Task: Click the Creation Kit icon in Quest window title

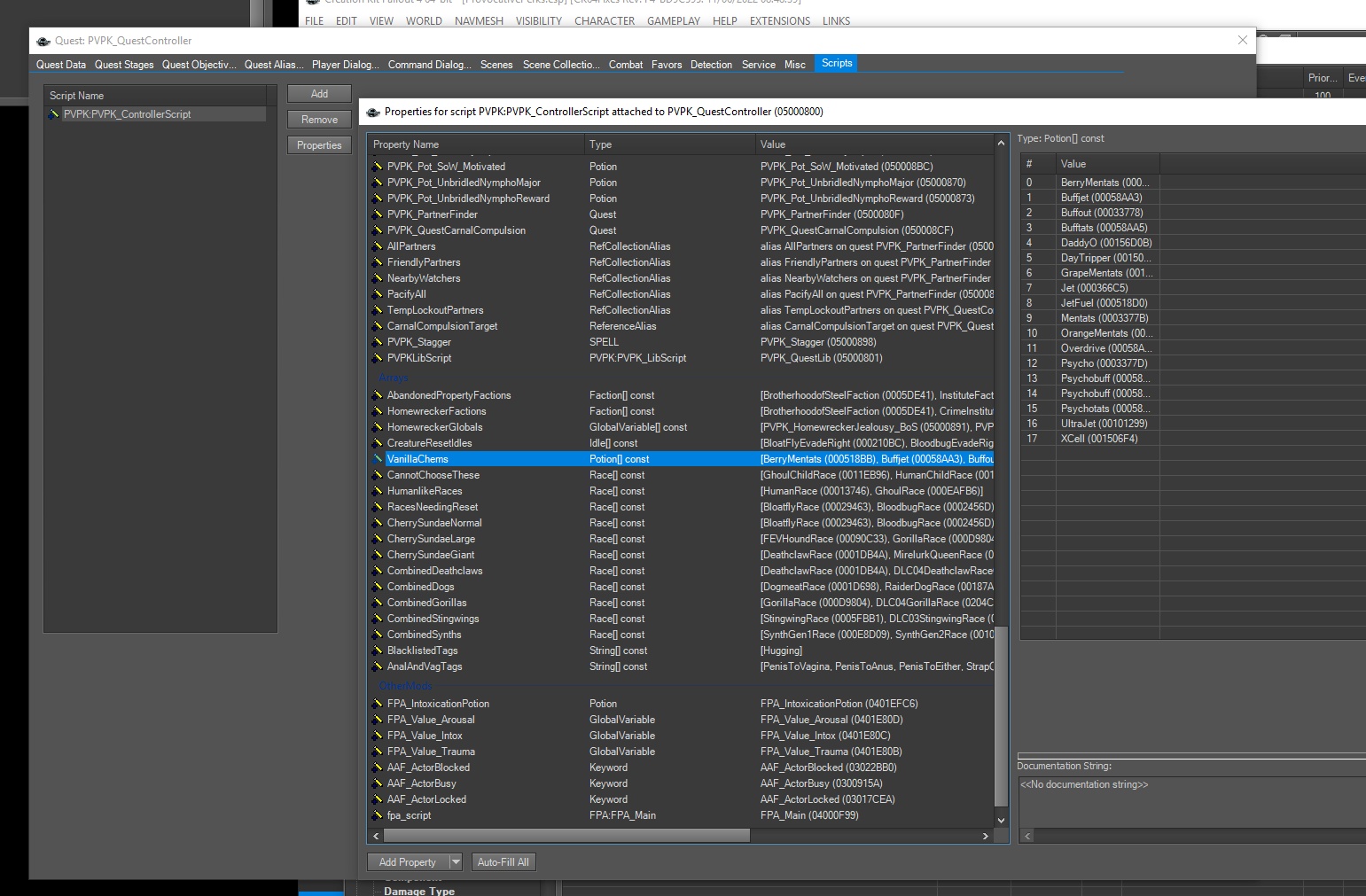Action: point(43,41)
